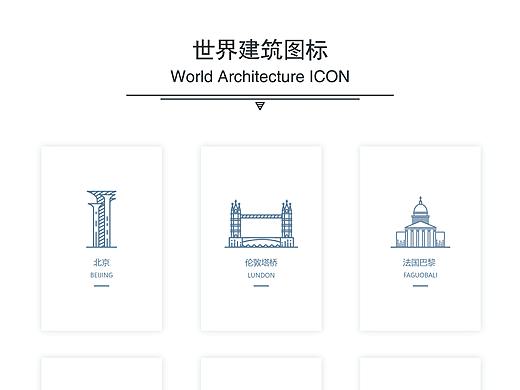Image resolution: width=520 pixels, height=390 pixels.
Task: Click the FAGUOBALI caption
Action: [420, 275]
